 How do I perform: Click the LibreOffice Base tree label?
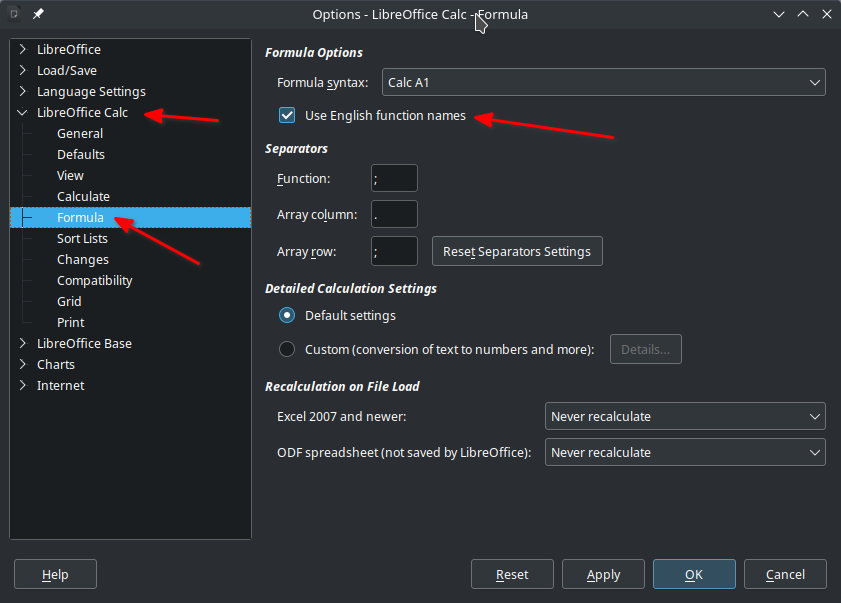coord(84,343)
